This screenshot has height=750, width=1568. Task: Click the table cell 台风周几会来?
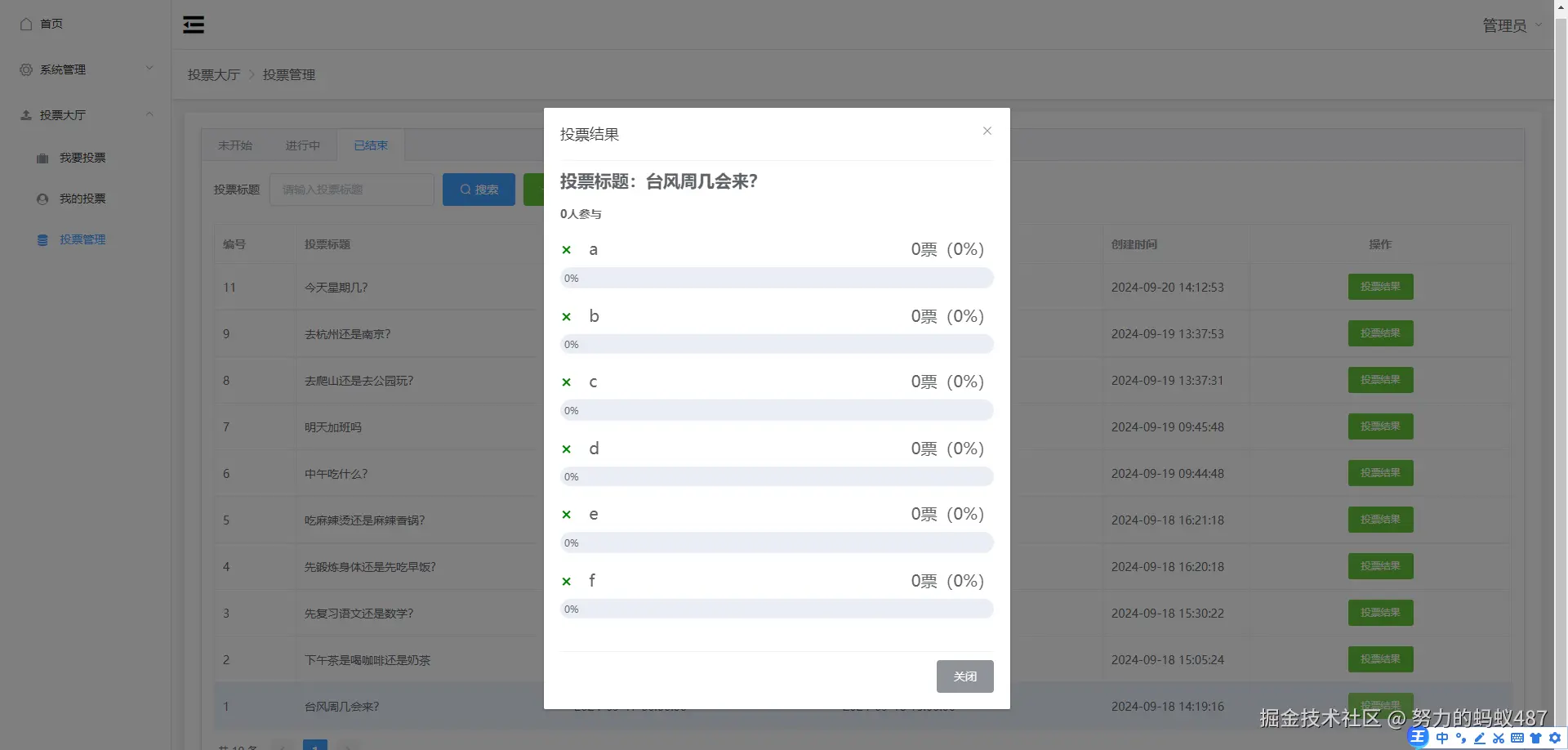(341, 707)
